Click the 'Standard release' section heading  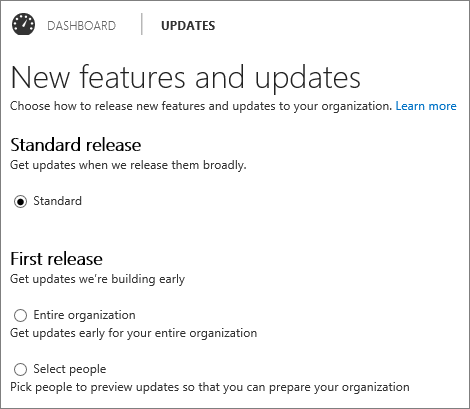tap(76, 145)
